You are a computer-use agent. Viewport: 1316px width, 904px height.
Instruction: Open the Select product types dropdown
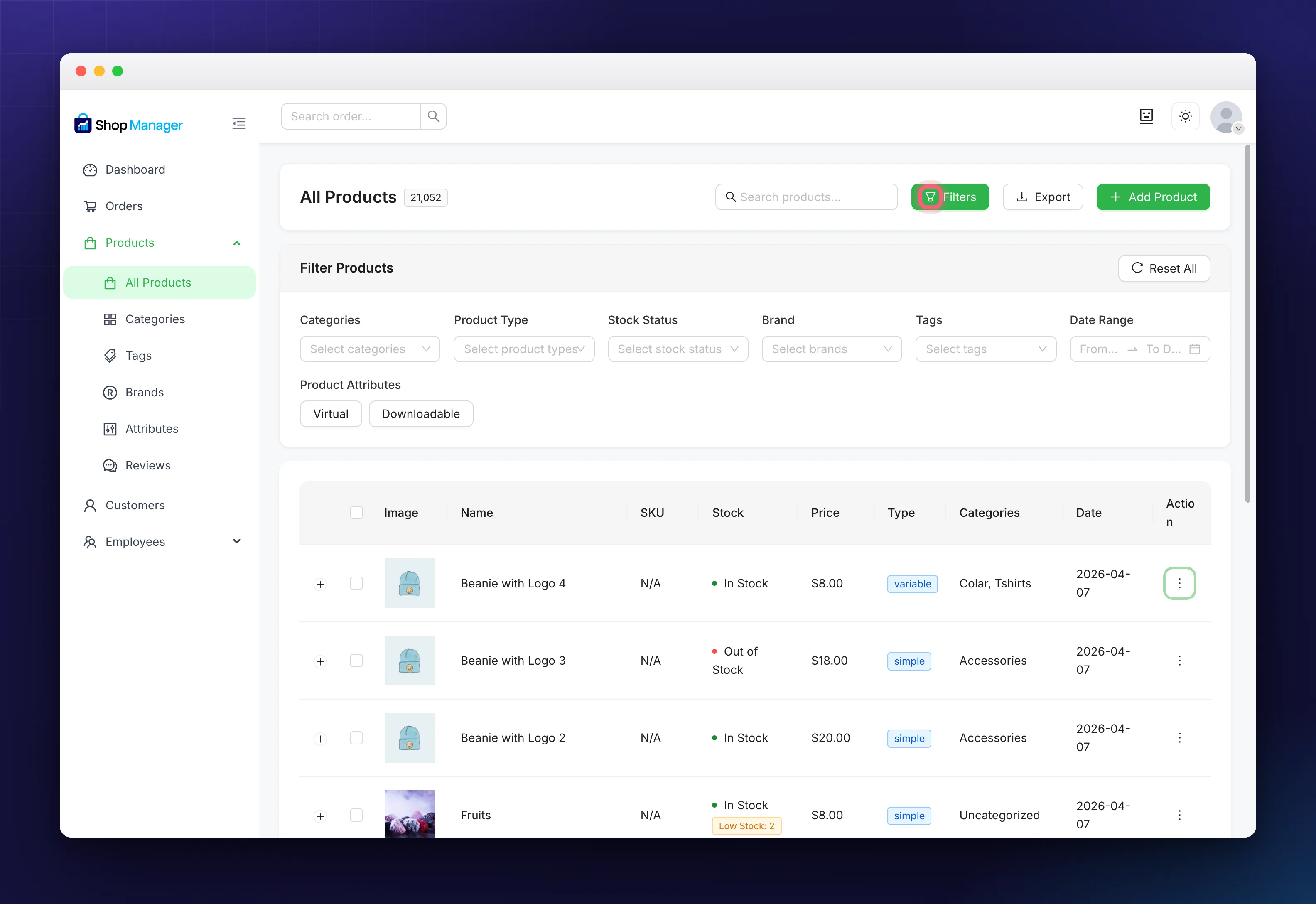524,349
